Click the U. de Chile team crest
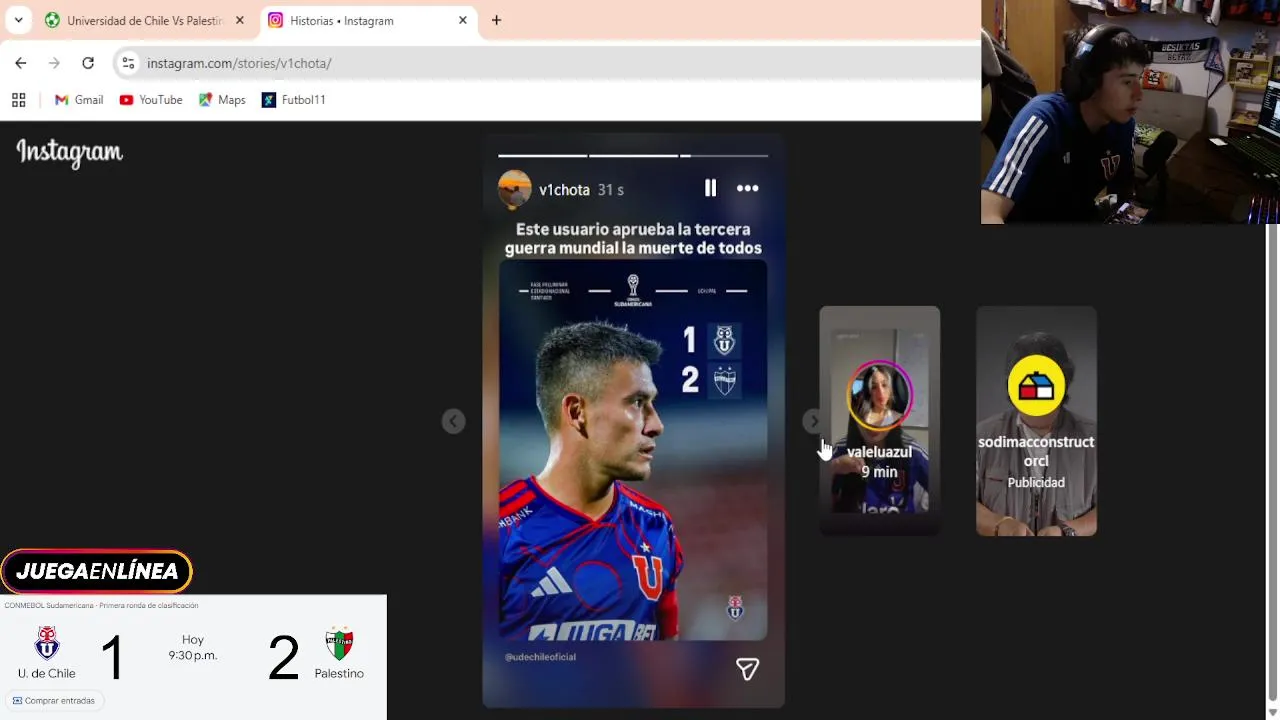The width and height of the screenshot is (1280, 720). click(47, 643)
